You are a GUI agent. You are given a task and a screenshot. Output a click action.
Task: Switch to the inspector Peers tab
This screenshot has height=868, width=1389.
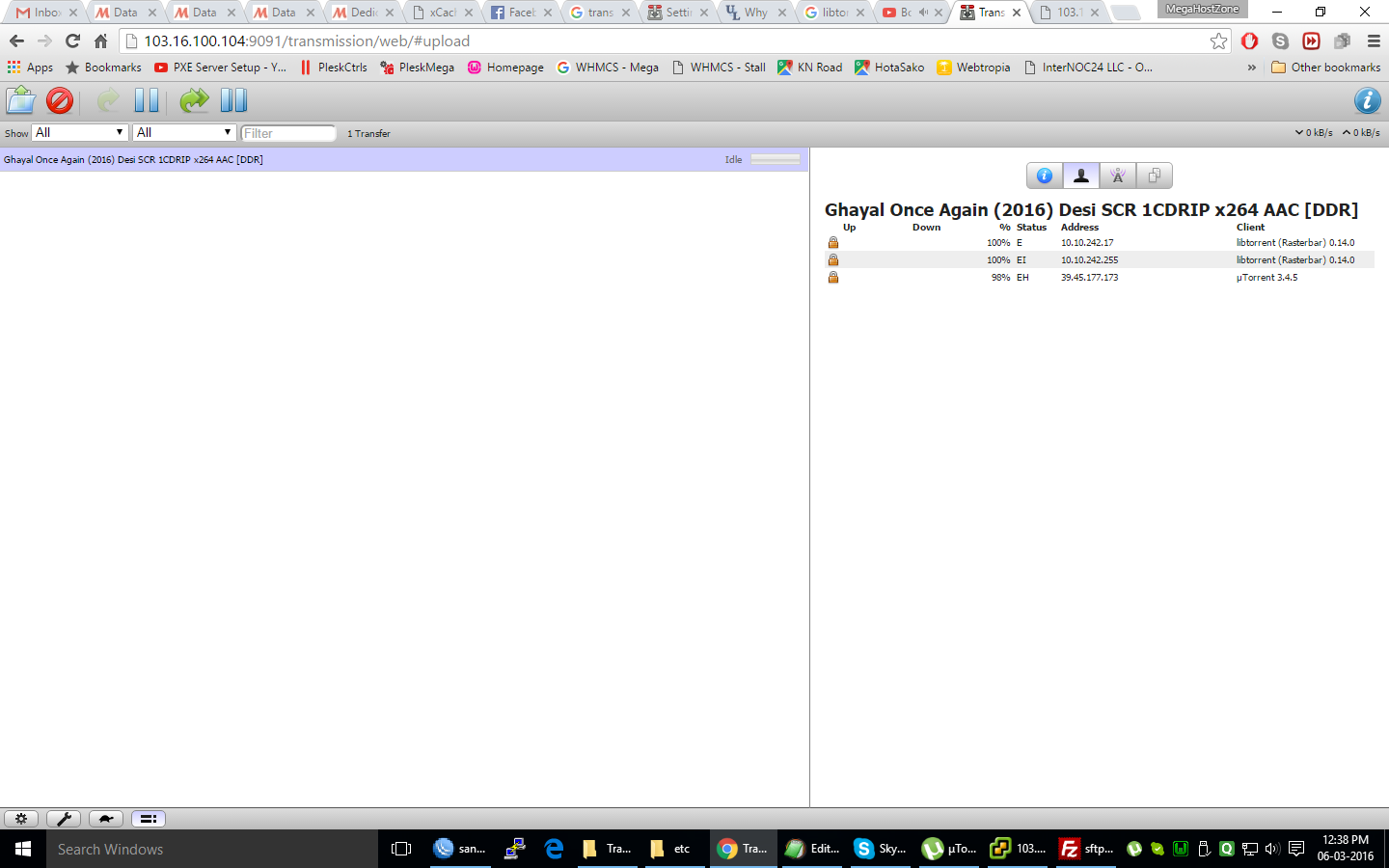(1081, 176)
